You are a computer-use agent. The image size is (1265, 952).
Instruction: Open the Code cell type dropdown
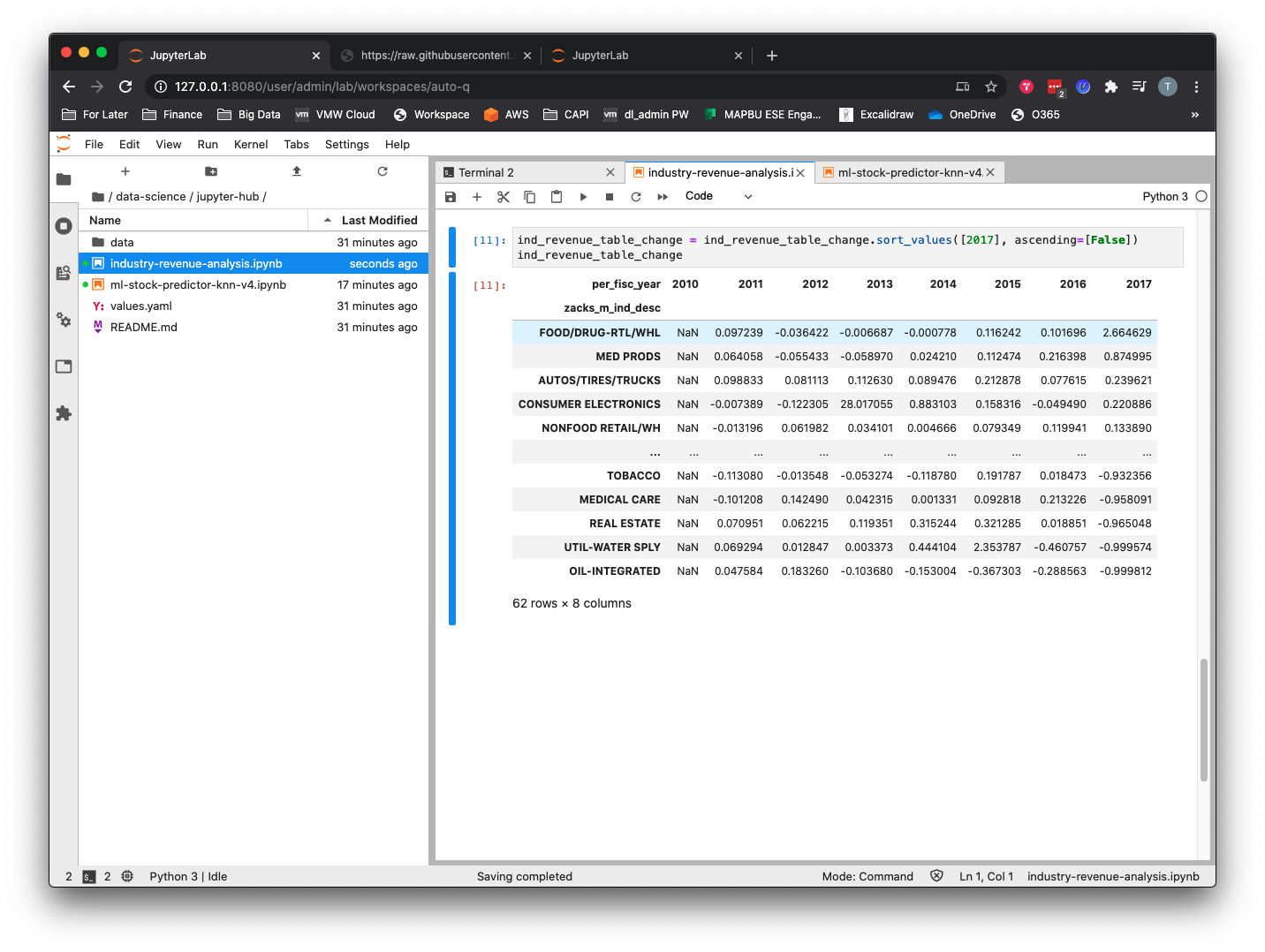pos(718,196)
